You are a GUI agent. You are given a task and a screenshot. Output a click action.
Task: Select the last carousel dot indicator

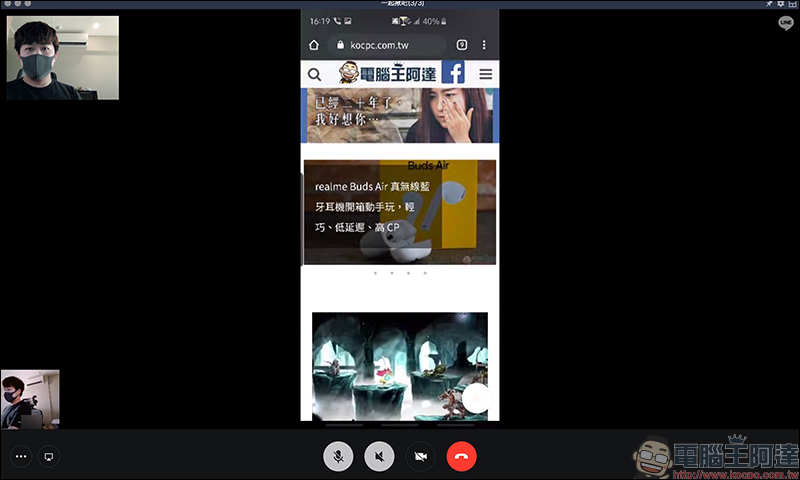coord(424,273)
